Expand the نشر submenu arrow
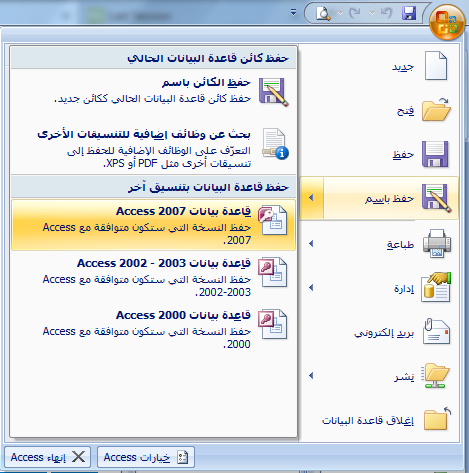This screenshot has width=469, height=473. coord(311,376)
